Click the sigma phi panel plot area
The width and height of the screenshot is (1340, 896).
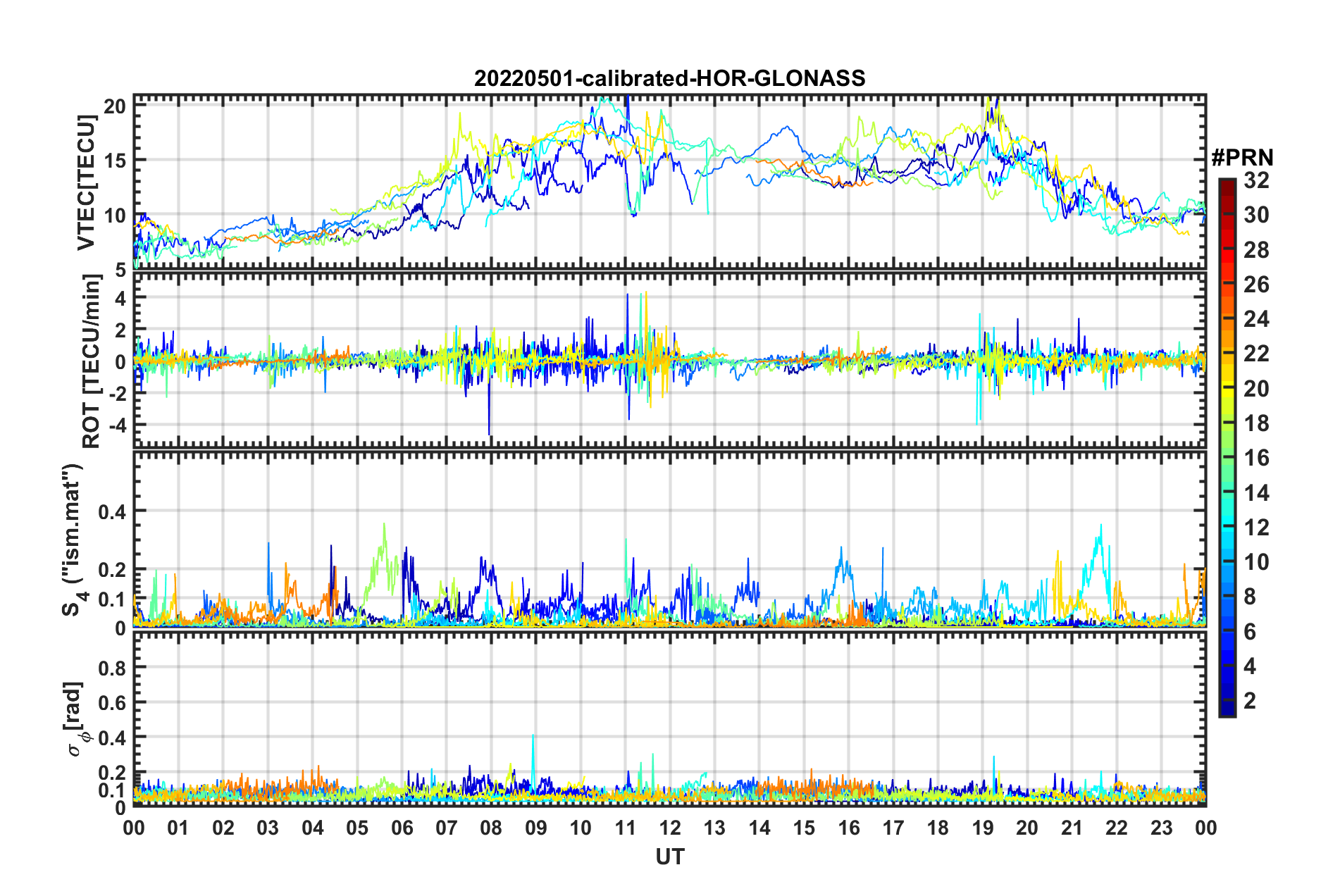(x=670, y=718)
